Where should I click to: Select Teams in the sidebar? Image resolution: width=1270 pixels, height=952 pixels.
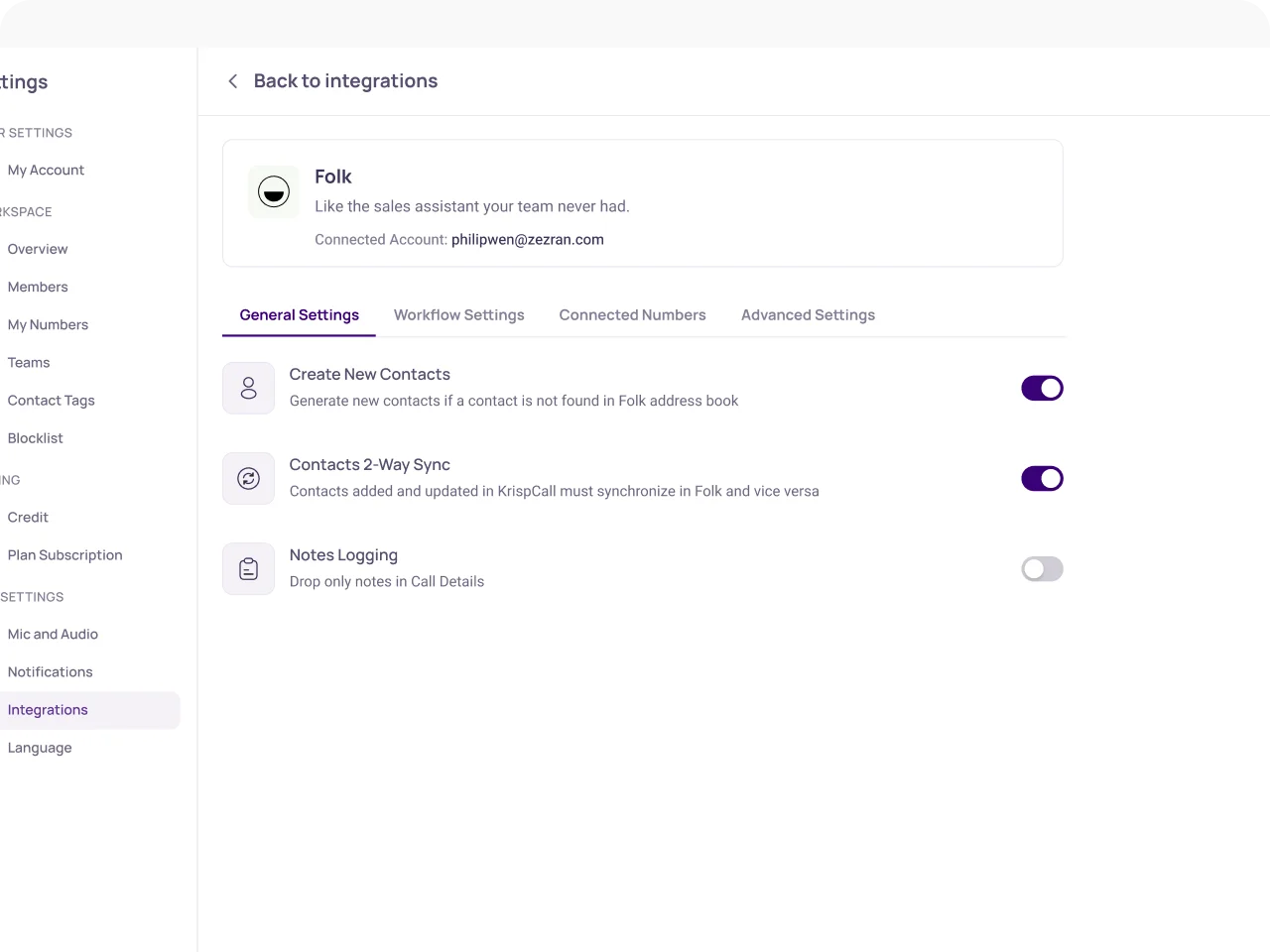pos(29,363)
